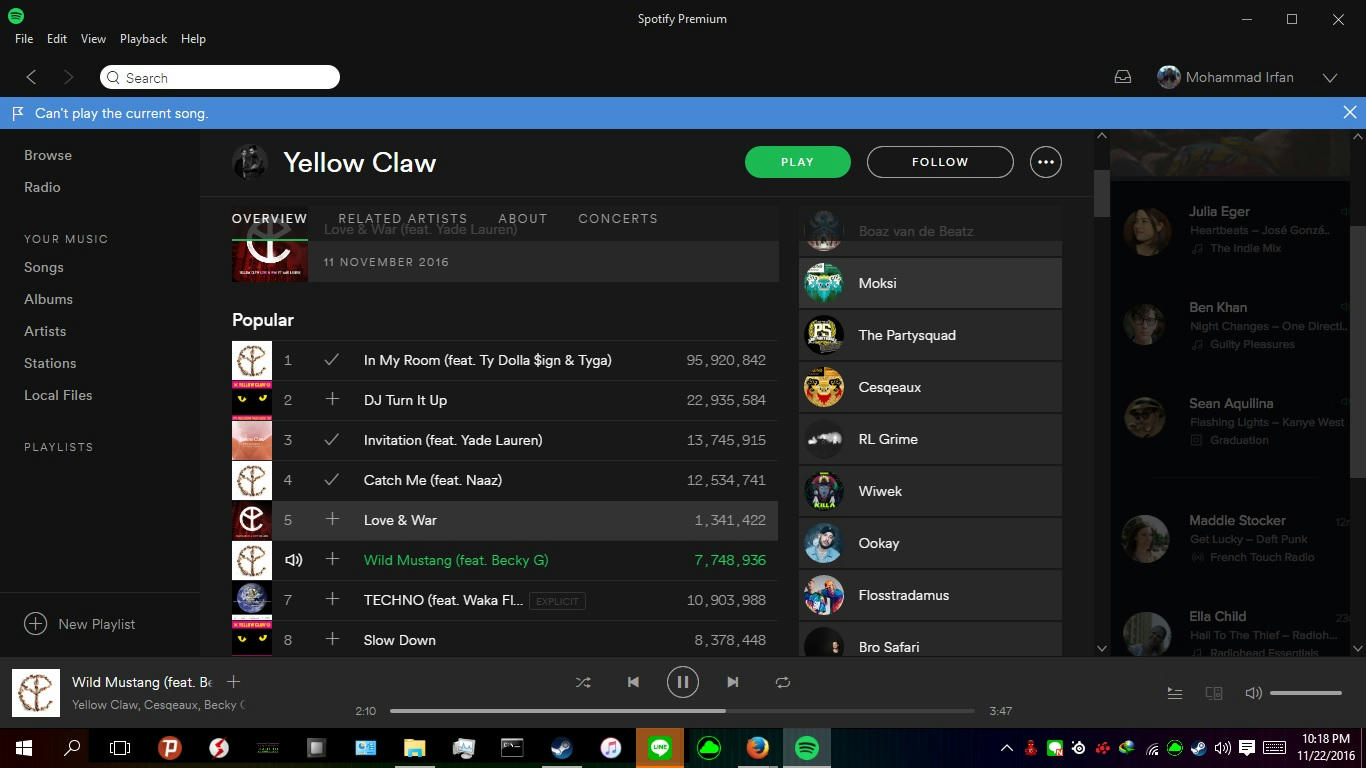The height and width of the screenshot is (768, 1366).
Task: Save DJ Turn It Up with plus
Action: [332, 400]
